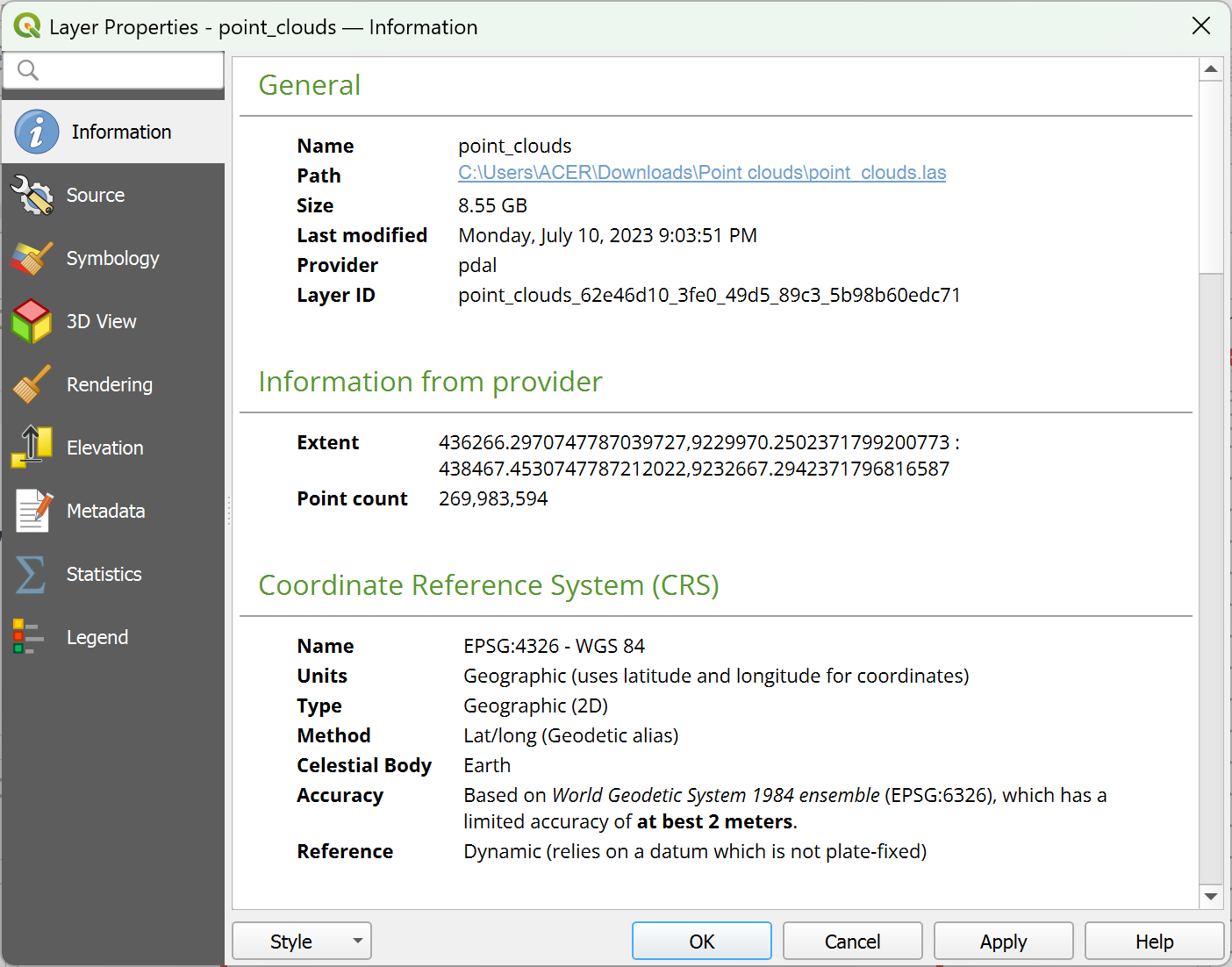Open the 3D View cube icon
This screenshot has height=967, width=1232.
coord(32,321)
